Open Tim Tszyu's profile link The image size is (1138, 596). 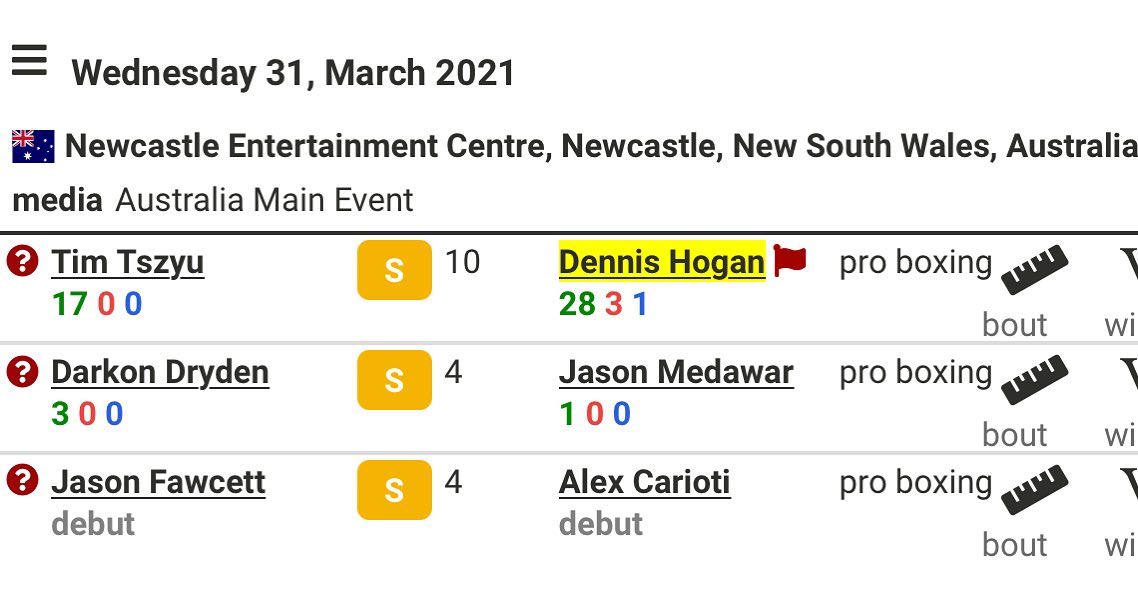pos(128,263)
